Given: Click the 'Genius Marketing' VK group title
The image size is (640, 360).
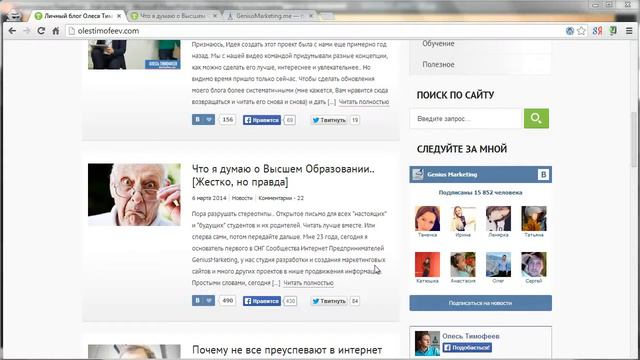Looking at the screenshot, I should (x=452, y=175).
